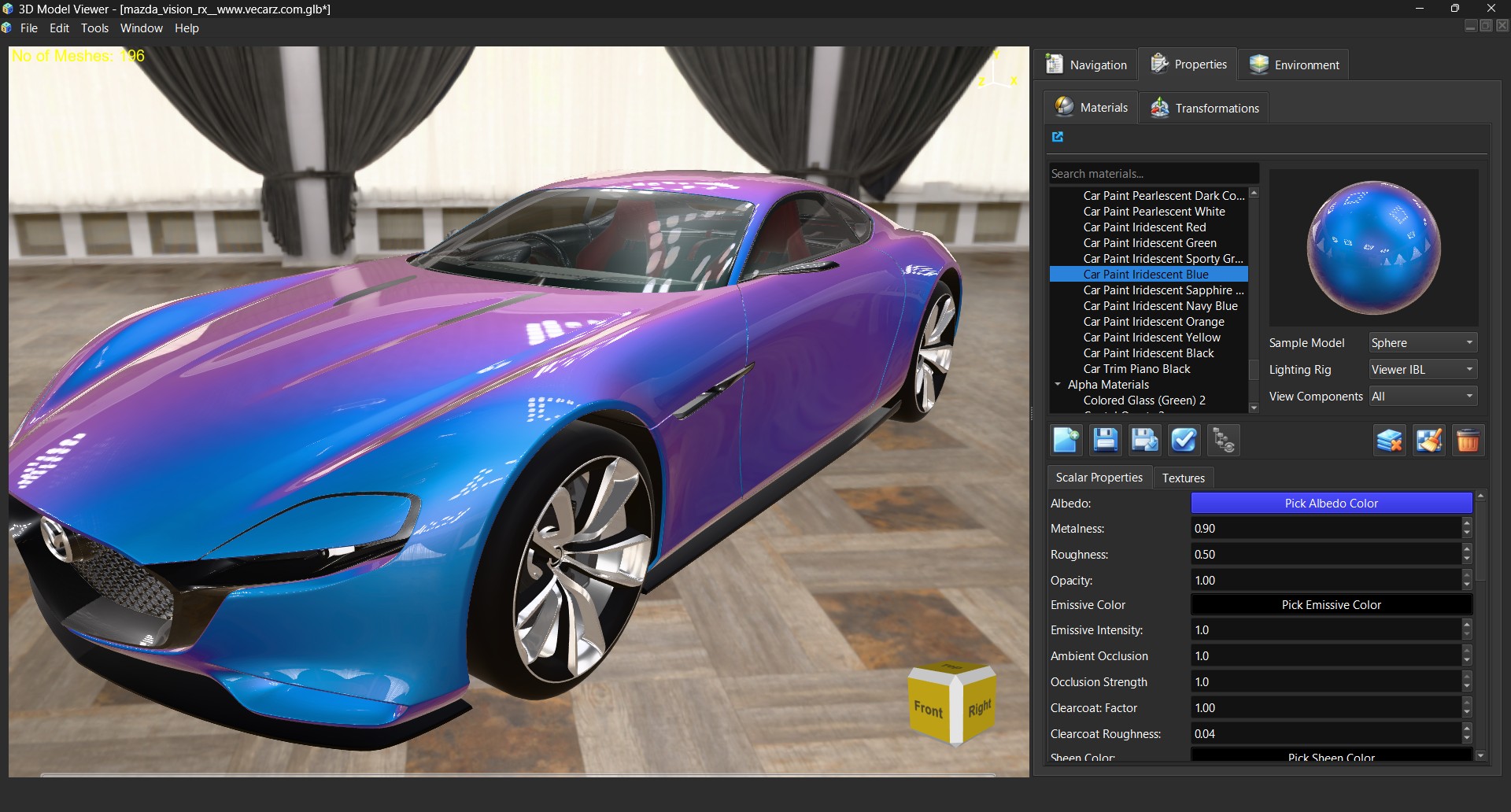Click the blue pop-out panel icon
The height and width of the screenshot is (812, 1511).
pos(1058,137)
